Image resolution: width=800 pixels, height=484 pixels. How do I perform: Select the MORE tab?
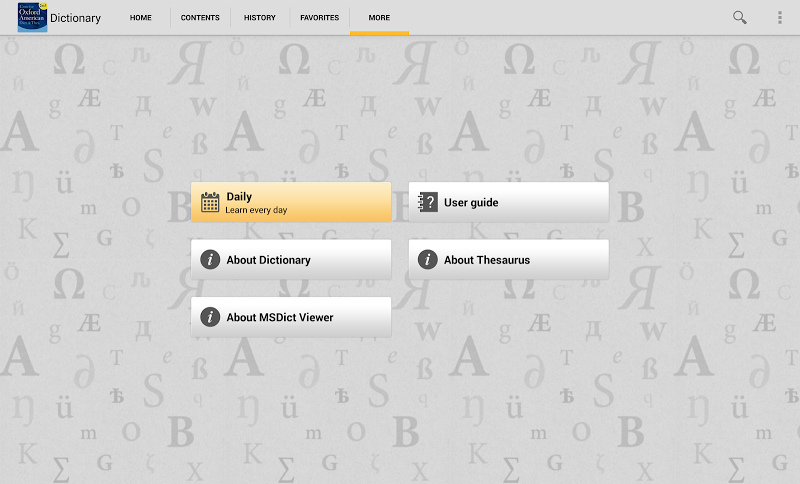379,18
